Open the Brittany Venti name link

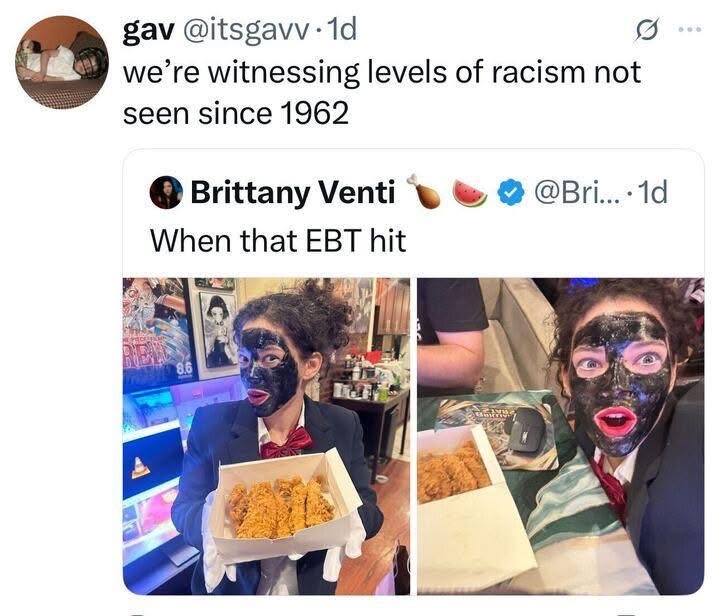(x=292, y=192)
